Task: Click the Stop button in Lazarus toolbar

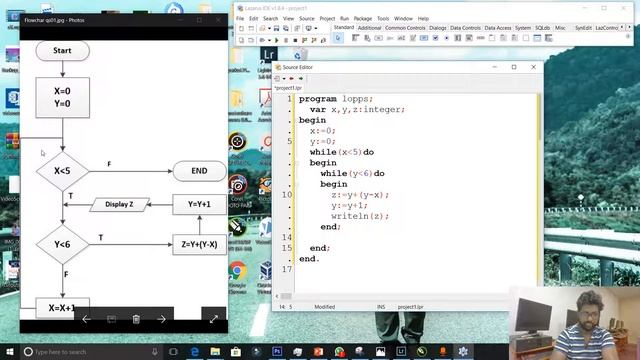Action: (x=295, y=40)
